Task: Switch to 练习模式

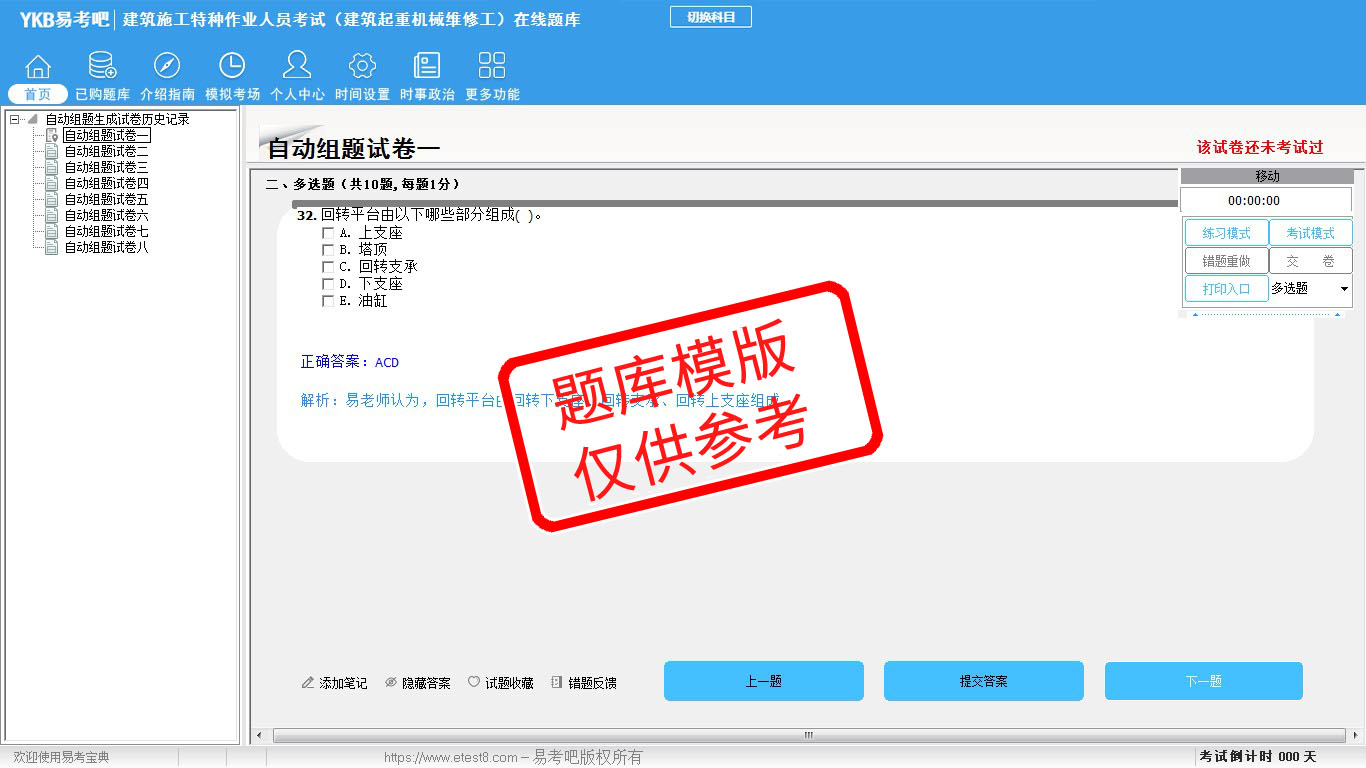Action: 1226,233
